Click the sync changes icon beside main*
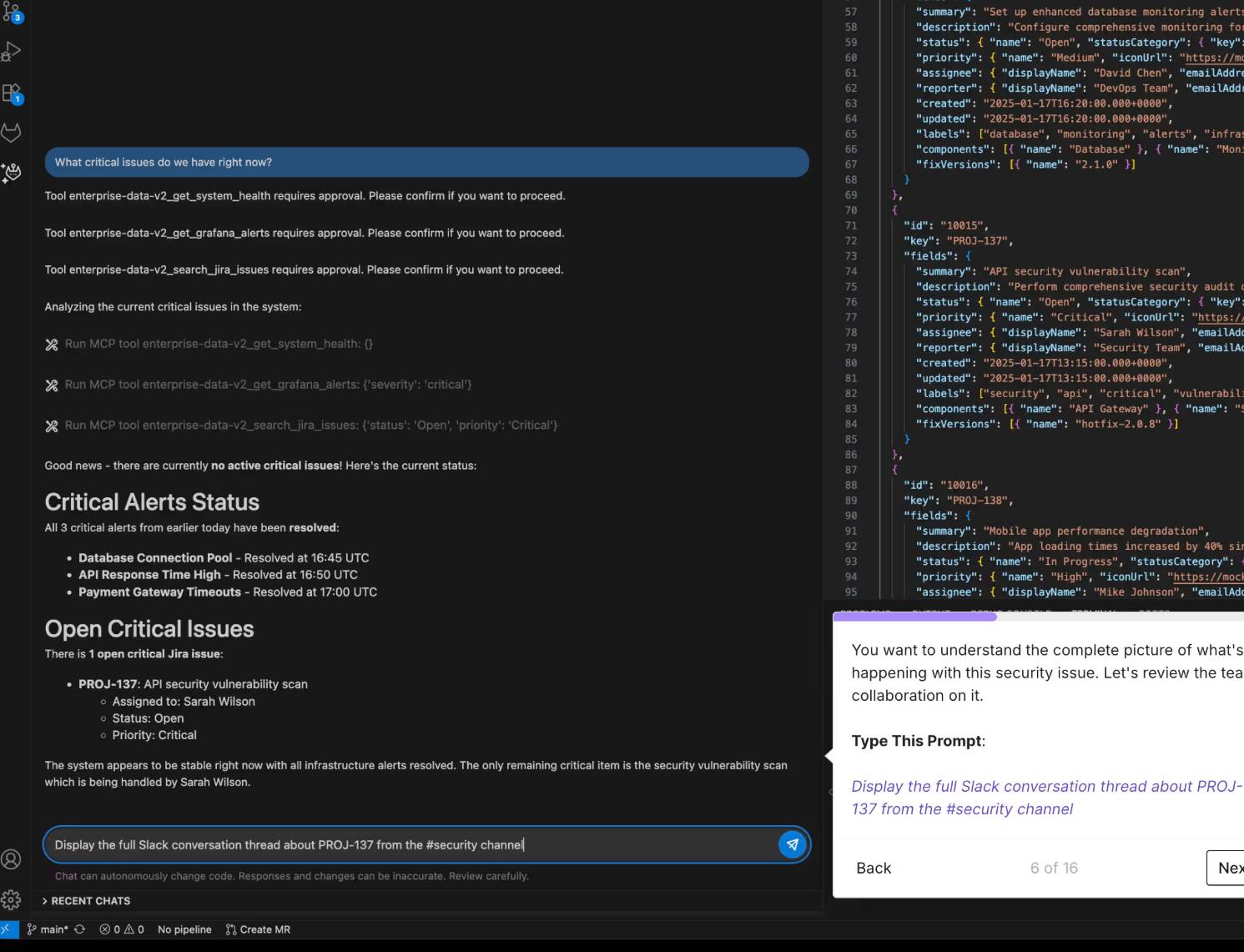This screenshot has width=1244, height=952. [79, 929]
